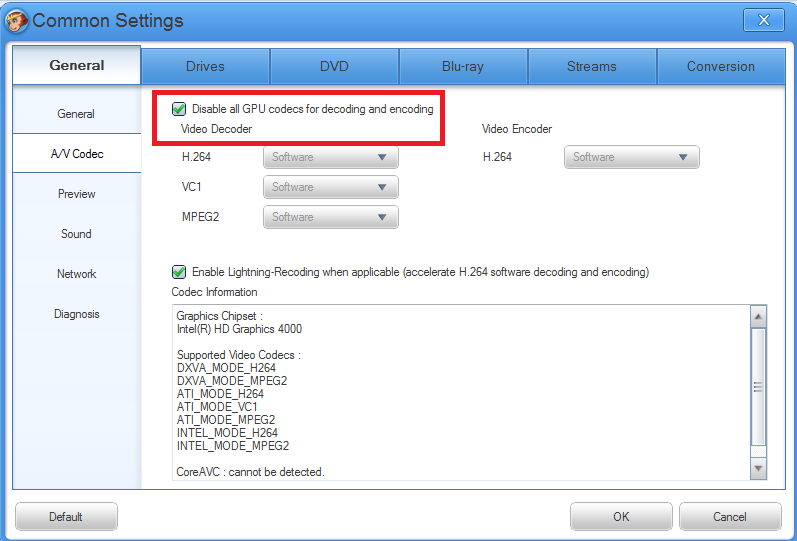Open the VC1 decoder dropdown
The width and height of the screenshot is (797, 541).
[x=331, y=187]
